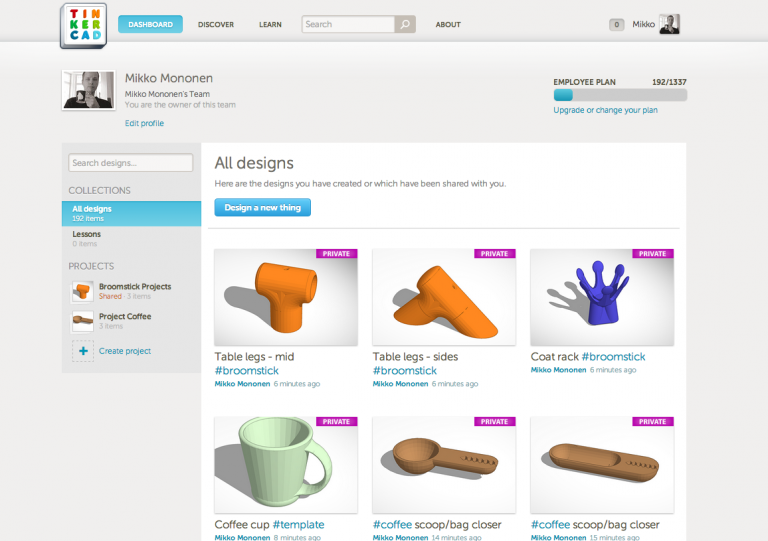768x541 pixels.
Task: Open Mikko's avatar in top bar
Action: [669, 24]
